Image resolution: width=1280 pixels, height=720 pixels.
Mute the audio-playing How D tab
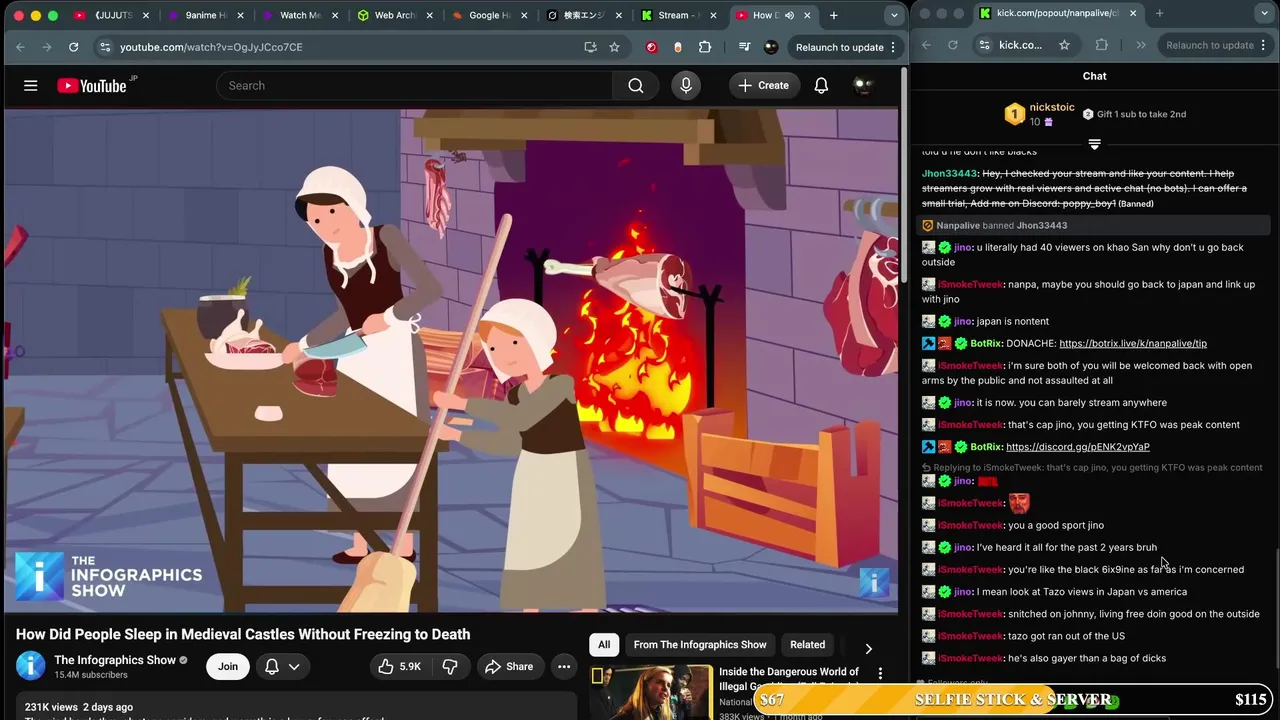coord(790,15)
